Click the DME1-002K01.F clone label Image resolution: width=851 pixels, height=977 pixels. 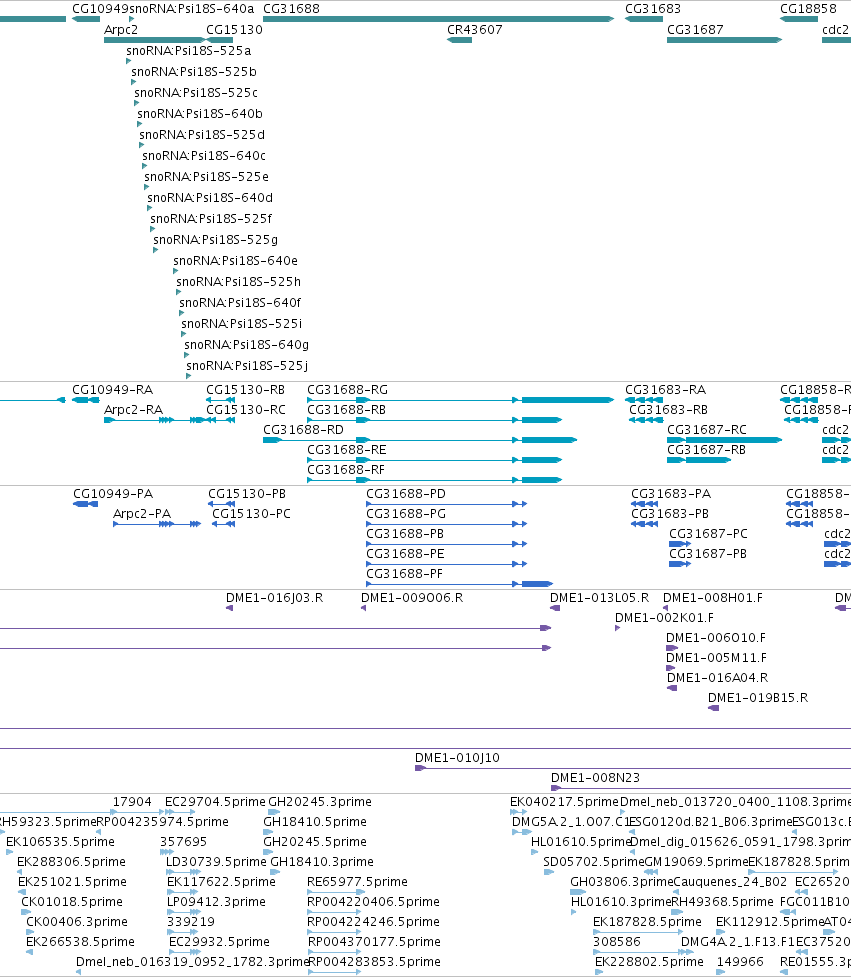pos(665,618)
